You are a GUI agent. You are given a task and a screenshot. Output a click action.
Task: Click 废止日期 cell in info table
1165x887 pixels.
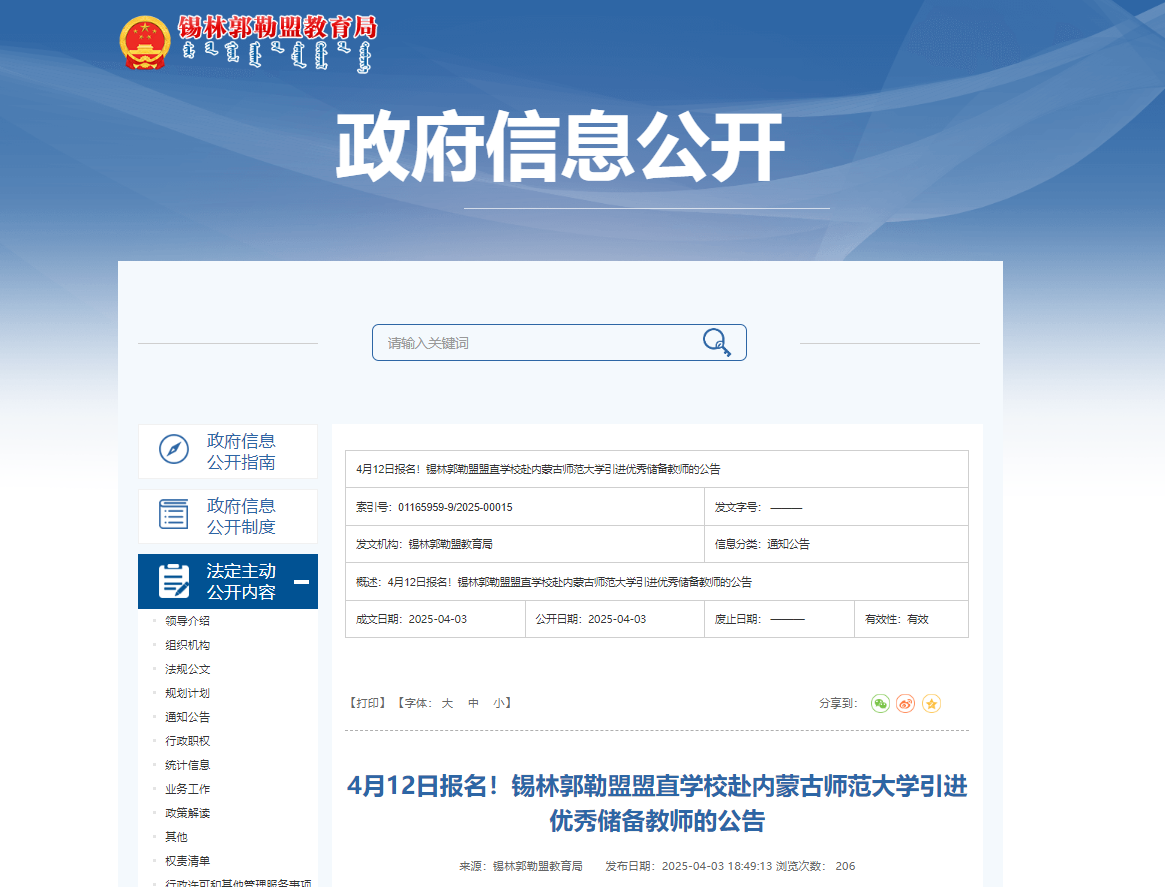pos(779,620)
